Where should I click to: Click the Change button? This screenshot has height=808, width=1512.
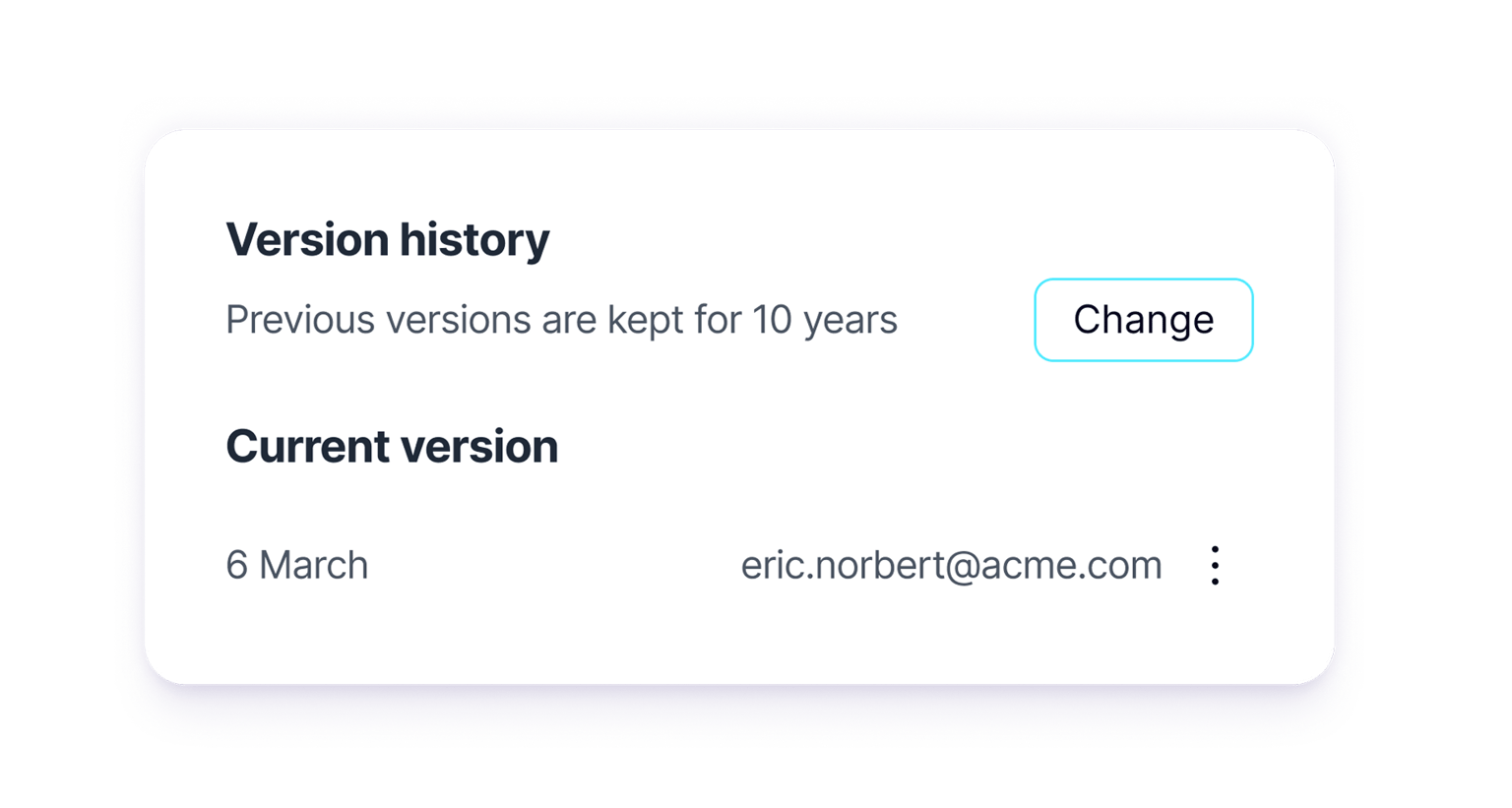click(1143, 320)
